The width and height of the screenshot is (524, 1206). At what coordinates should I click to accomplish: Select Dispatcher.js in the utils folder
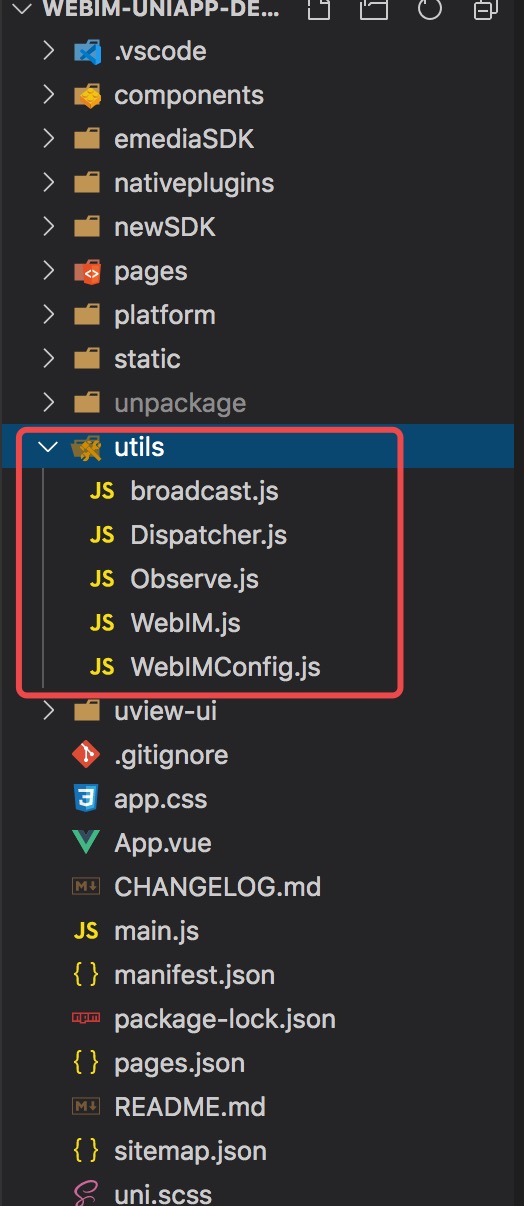(x=208, y=535)
